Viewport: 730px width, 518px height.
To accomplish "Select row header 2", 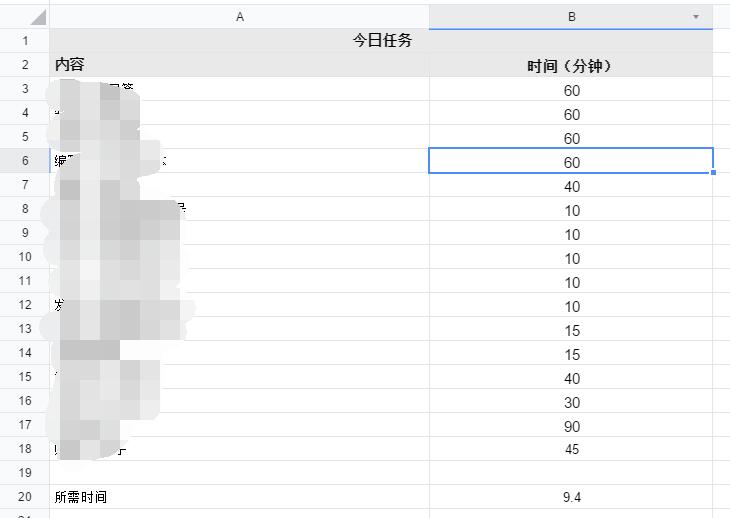I will [x=25, y=65].
